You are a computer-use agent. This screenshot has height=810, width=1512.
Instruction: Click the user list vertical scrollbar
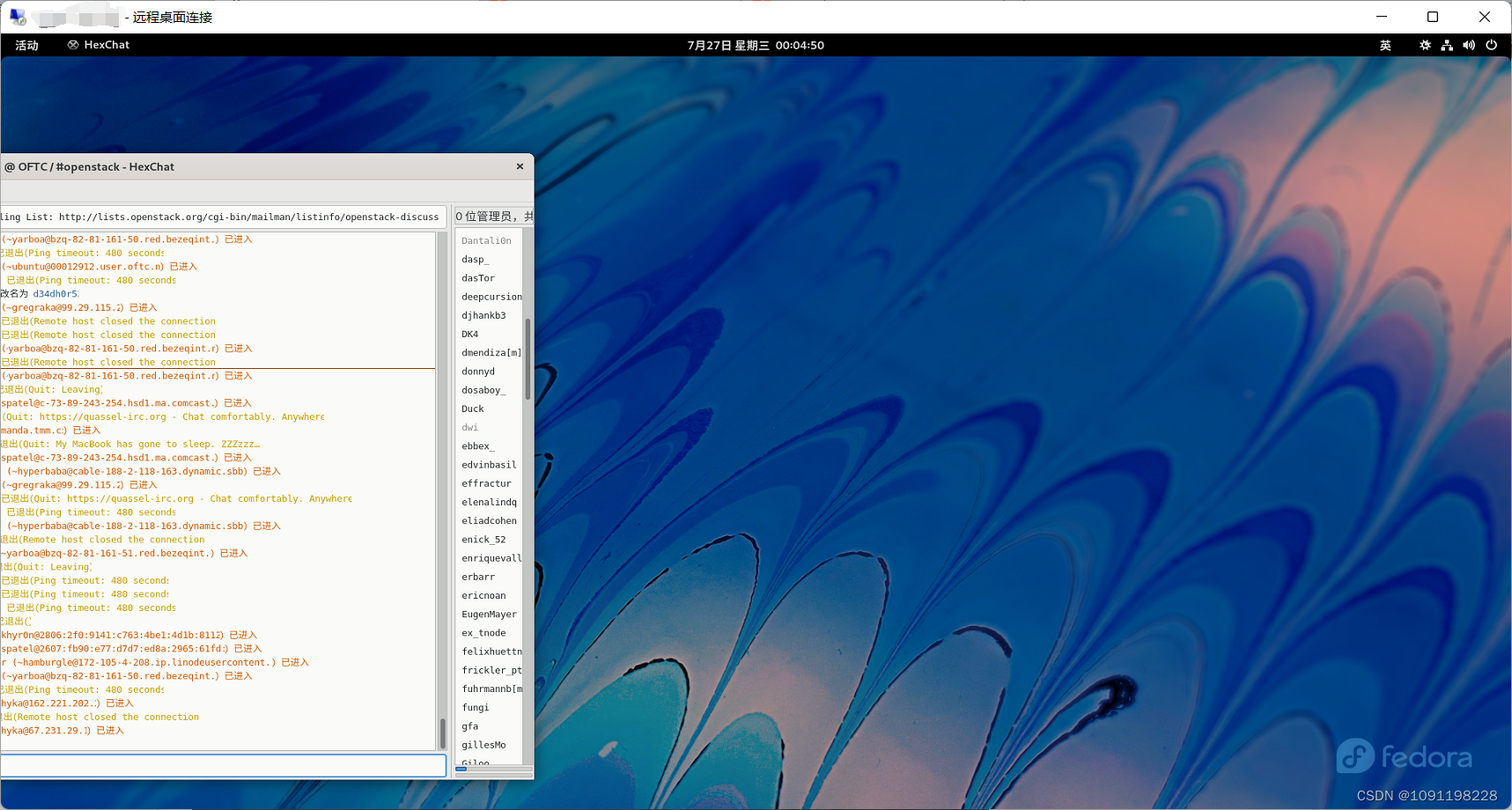[x=527, y=495]
